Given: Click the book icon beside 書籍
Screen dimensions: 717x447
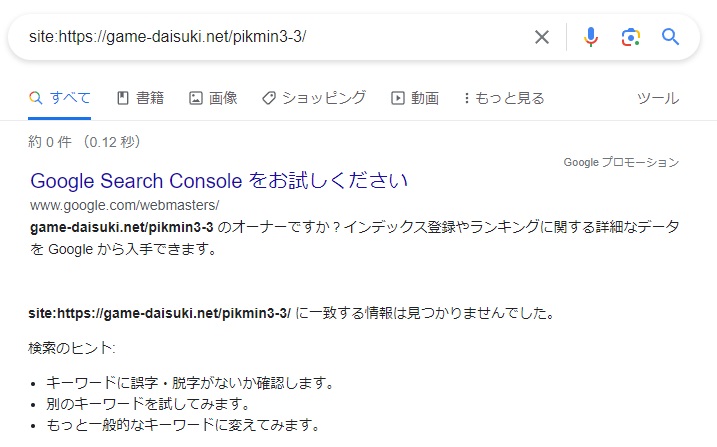Looking at the screenshot, I should pos(123,98).
